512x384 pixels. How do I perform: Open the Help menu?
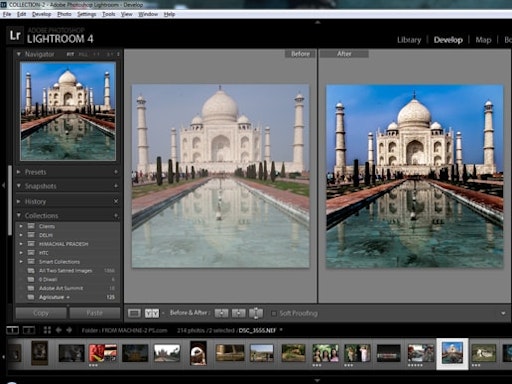(169, 14)
